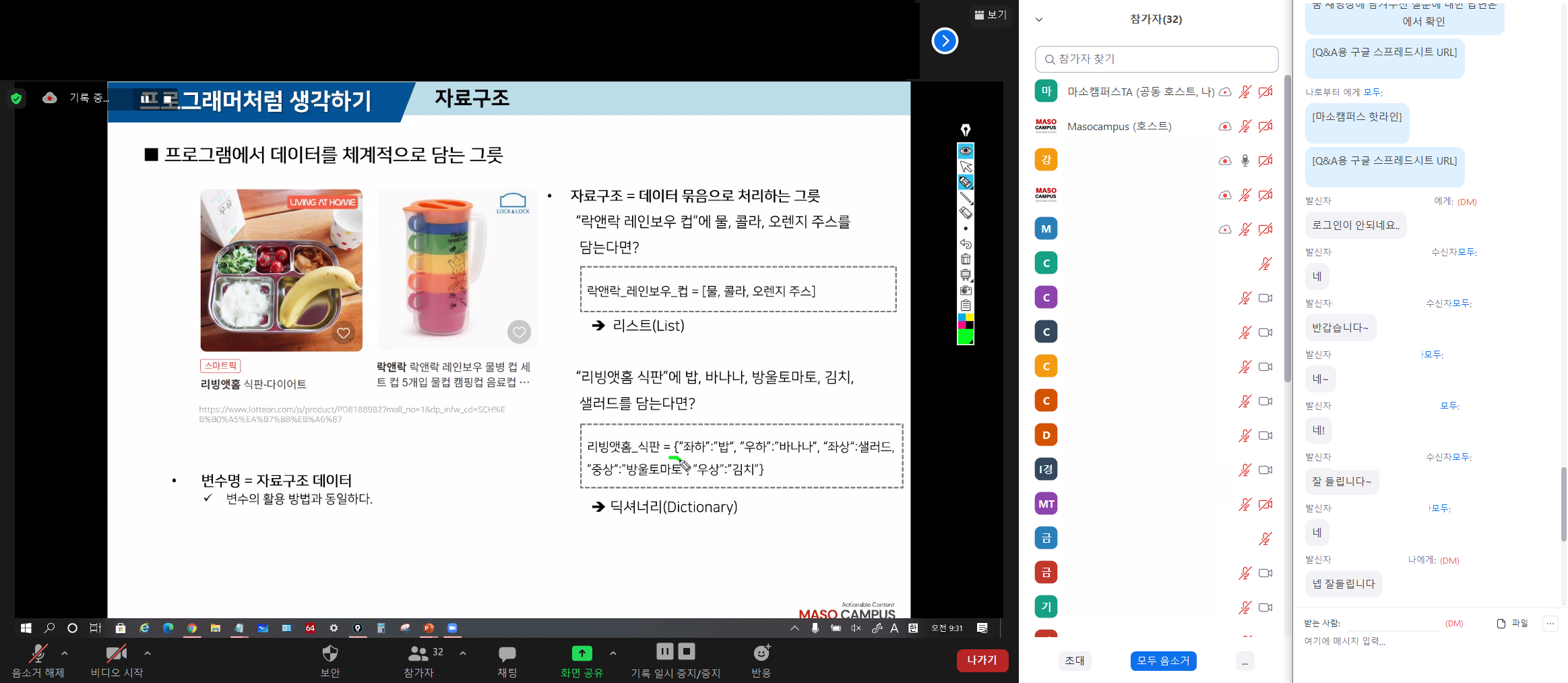Select the eraser tool in annotation toolbar
This screenshot has height=683, width=1568.
click(966, 213)
